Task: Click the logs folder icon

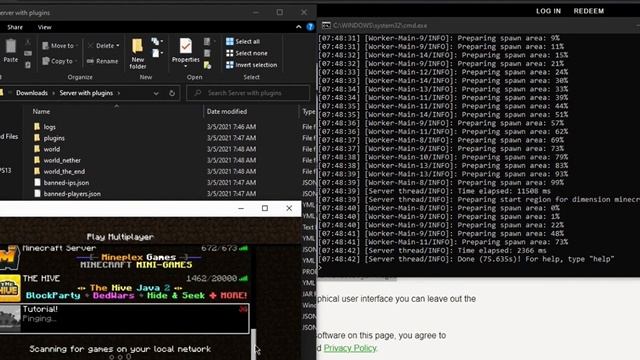Action: click(37, 127)
